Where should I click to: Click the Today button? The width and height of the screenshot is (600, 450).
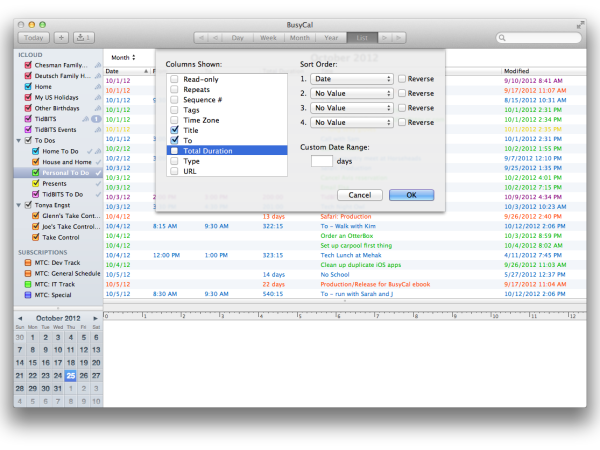[x=34, y=38]
